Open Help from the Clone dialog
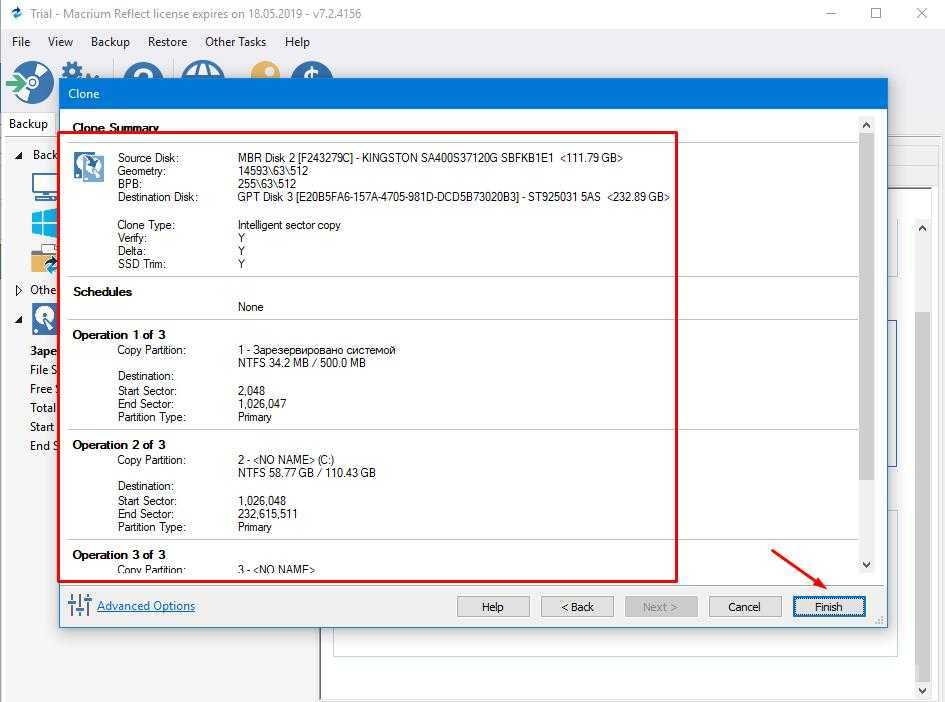Screen dimensions: 945x702 click(x=493, y=606)
